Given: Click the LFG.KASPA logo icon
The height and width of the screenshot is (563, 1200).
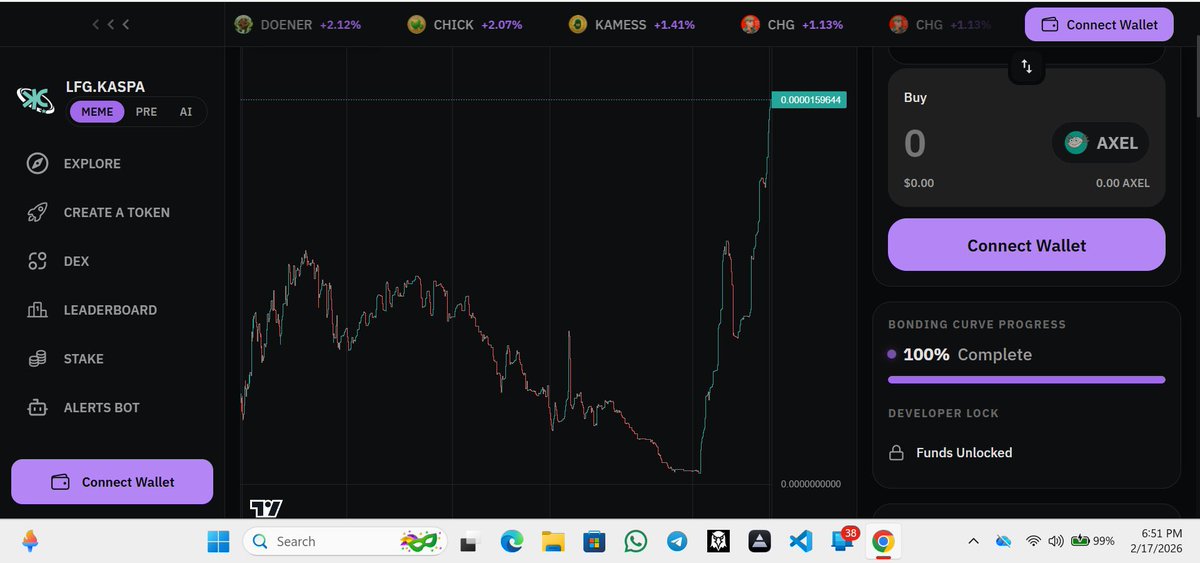Looking at the screenshot, I should click(35, 100).
